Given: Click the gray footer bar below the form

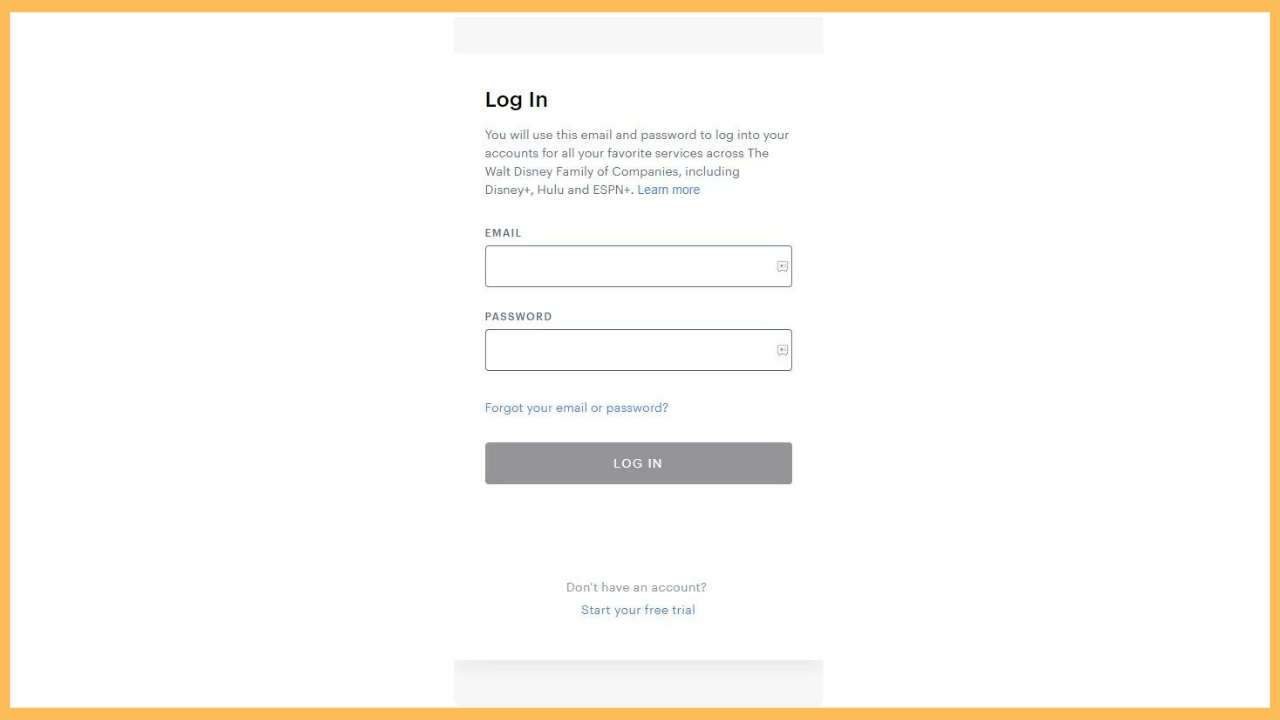Looking at the screenshot, I should pos(638,683).
